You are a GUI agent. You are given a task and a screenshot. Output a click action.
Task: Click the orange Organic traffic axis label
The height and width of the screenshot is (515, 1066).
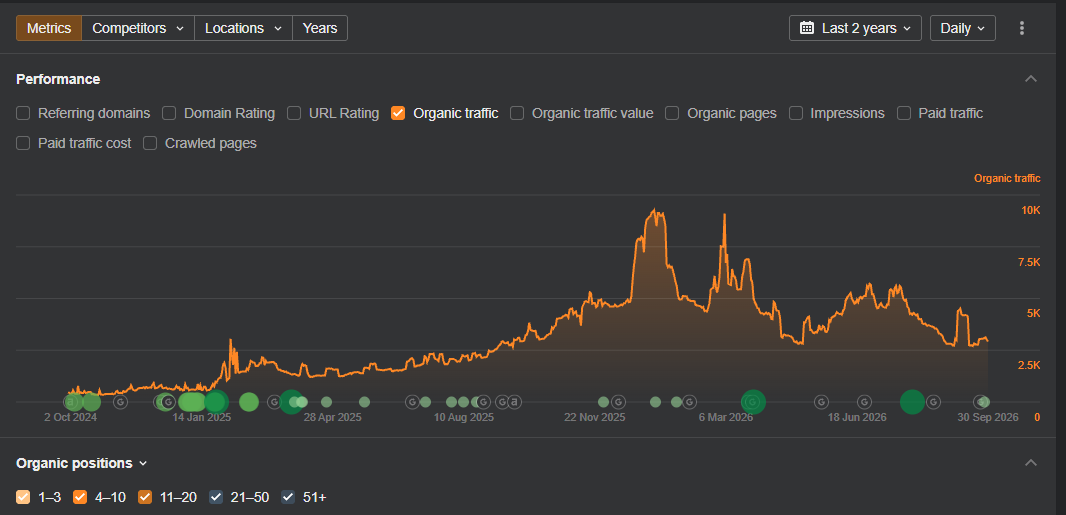tap(1007, 179)
